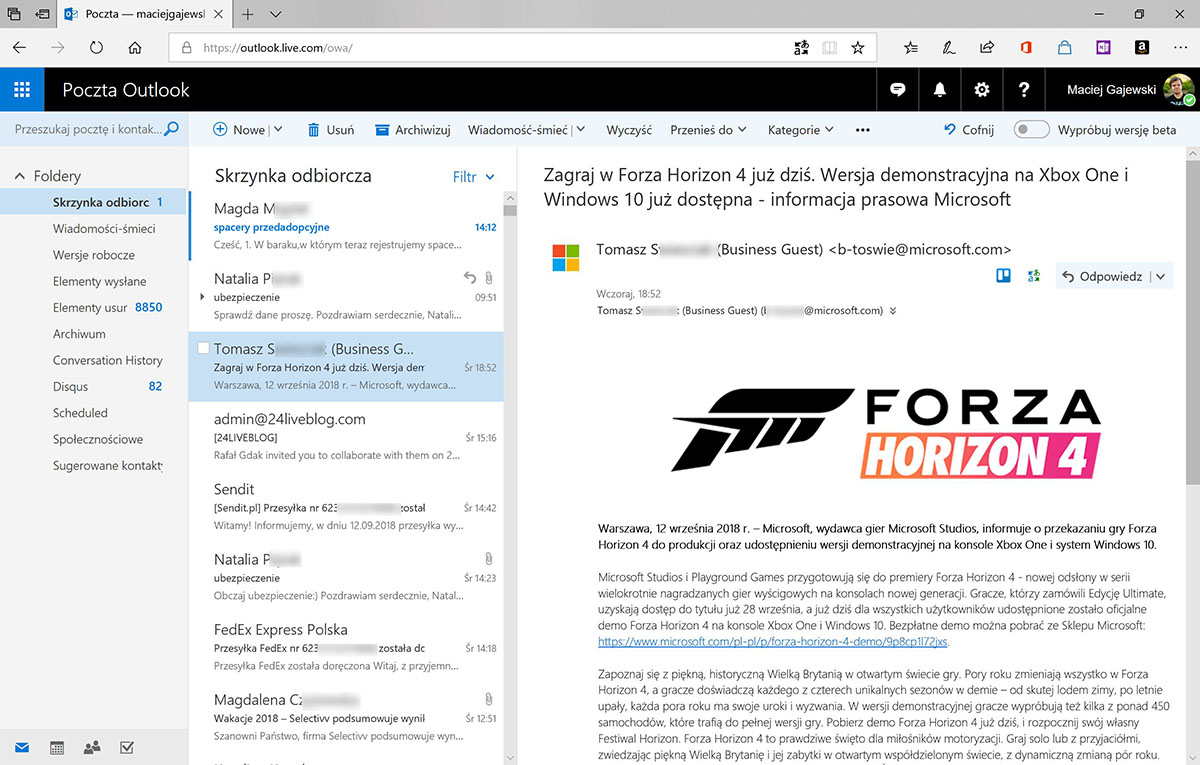Expand the Wiadomość-śmieć dropdown
Viewport: 1200px width, 765px height.
[x=580, y=129]
